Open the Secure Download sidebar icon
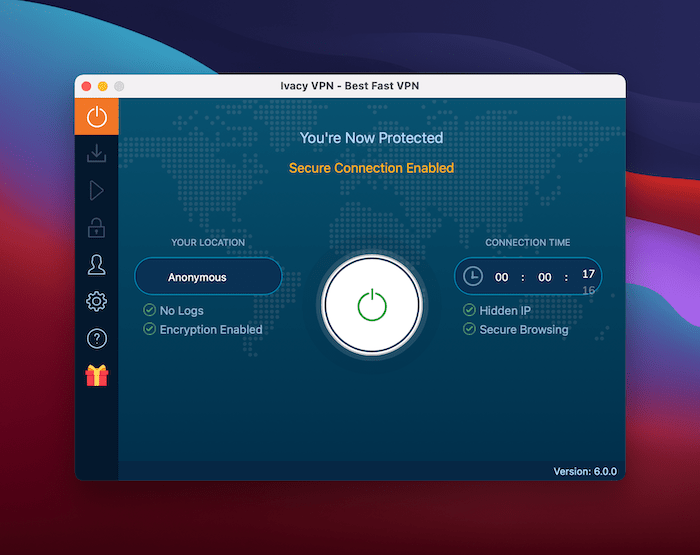Image resolution: width=700 pixels, height=555 pixels. pyautogui.click(x=96, y=153)
